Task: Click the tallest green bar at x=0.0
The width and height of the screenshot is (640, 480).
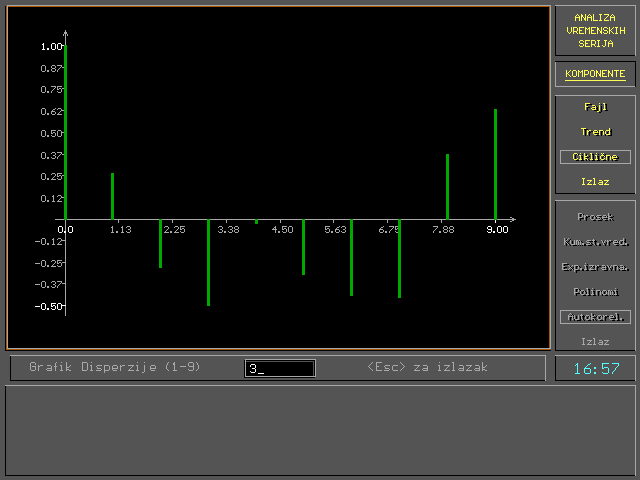Action: click(65, 130)
